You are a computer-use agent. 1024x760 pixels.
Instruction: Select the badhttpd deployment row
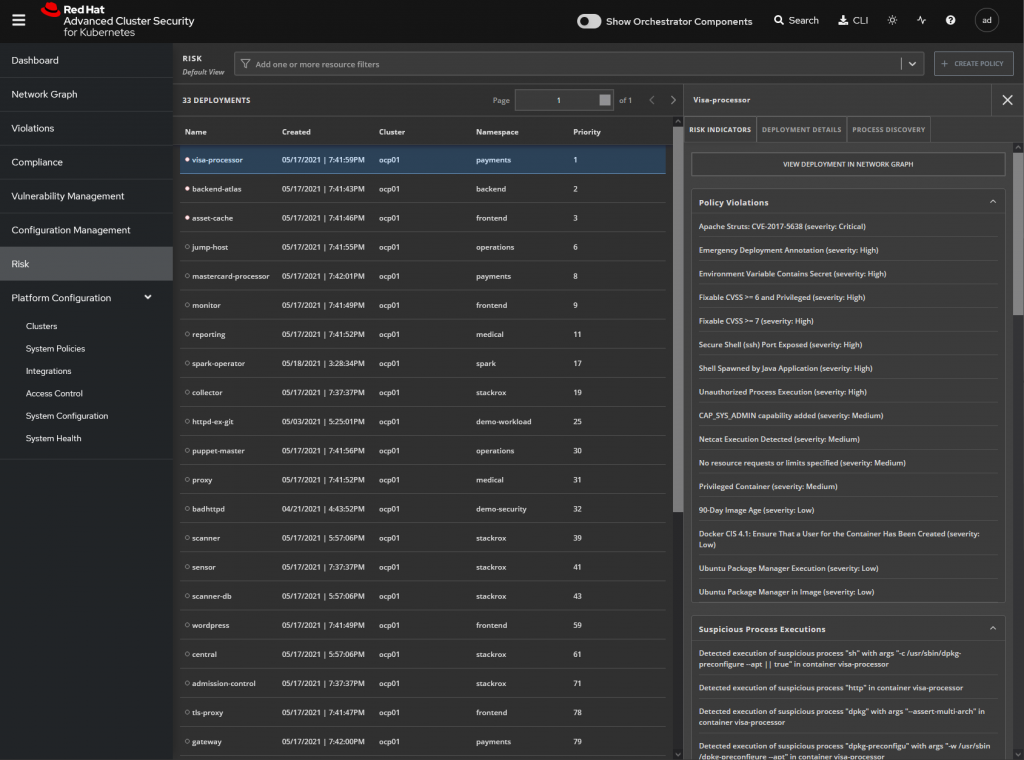(x=423, y=509)
